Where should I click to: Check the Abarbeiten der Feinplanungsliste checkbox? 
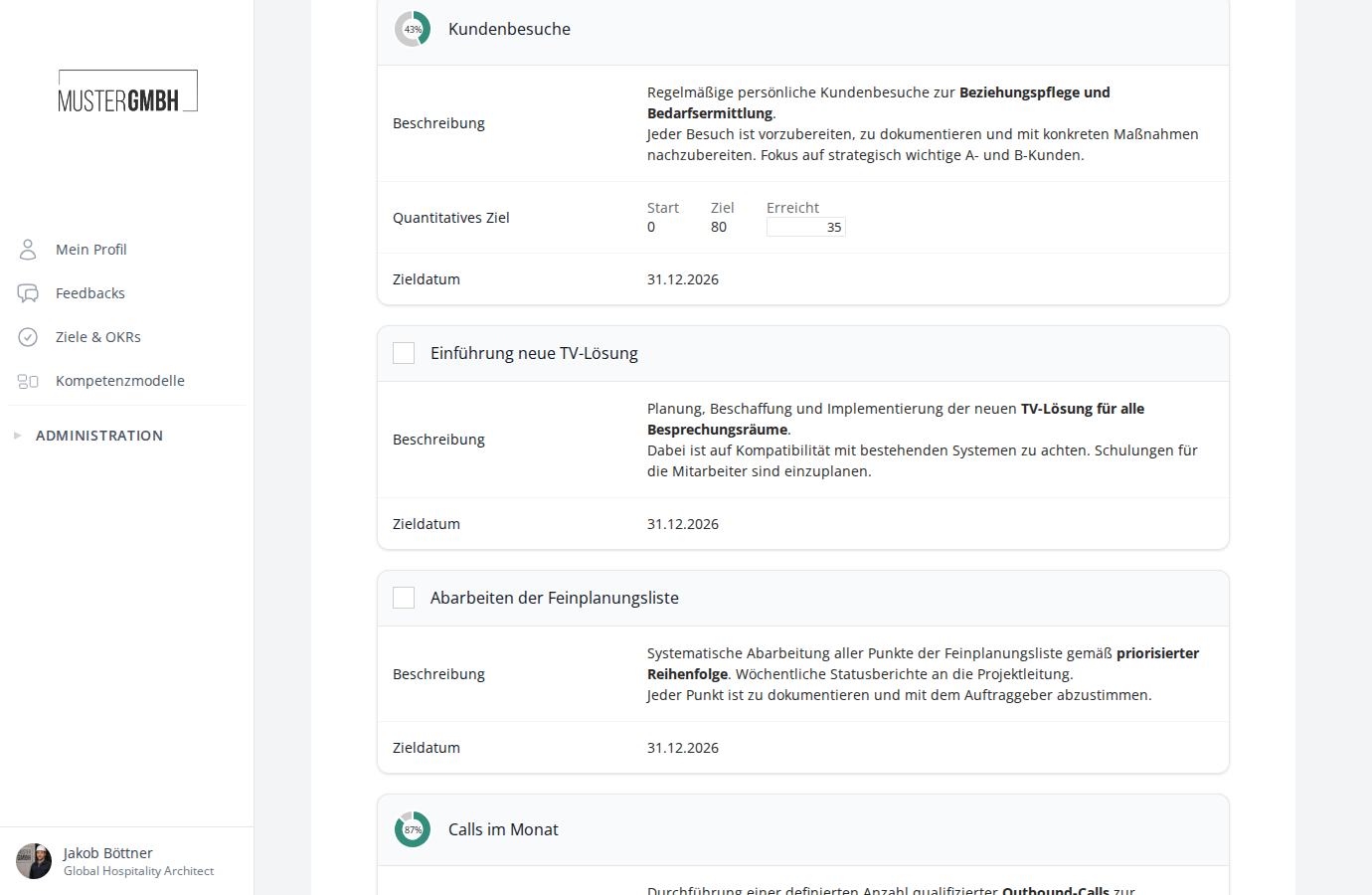pyautogui.click(x=404, y=598)
